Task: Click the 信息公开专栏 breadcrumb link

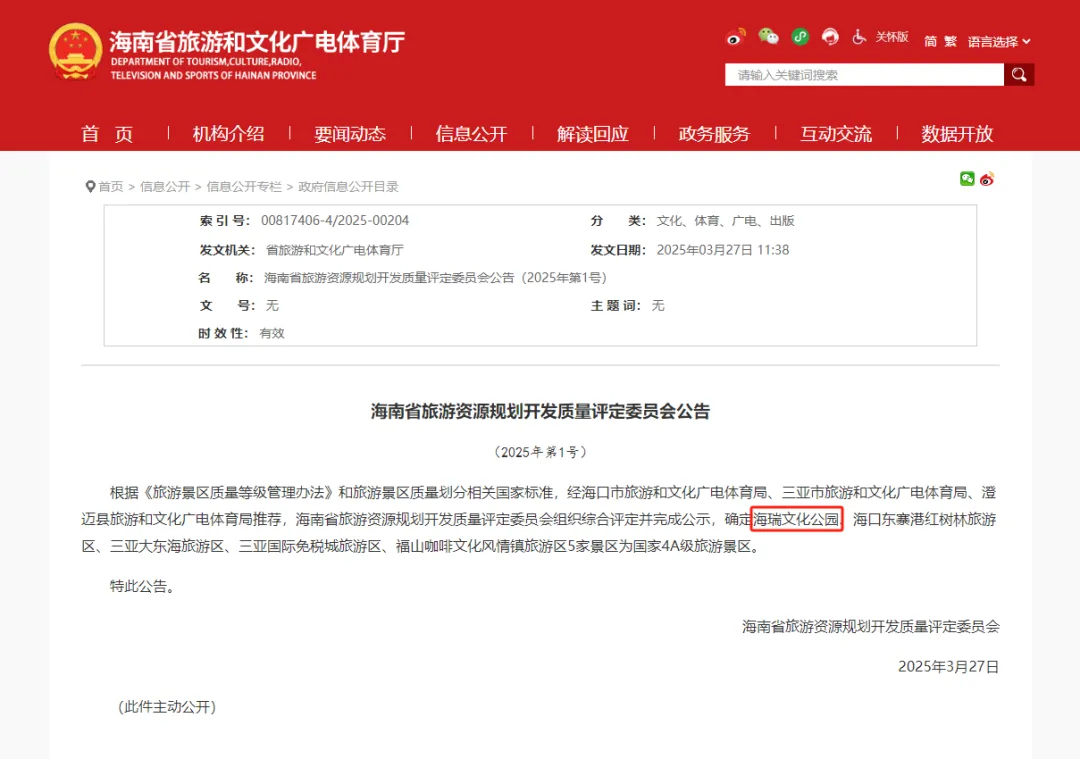Action: (244, 187)
